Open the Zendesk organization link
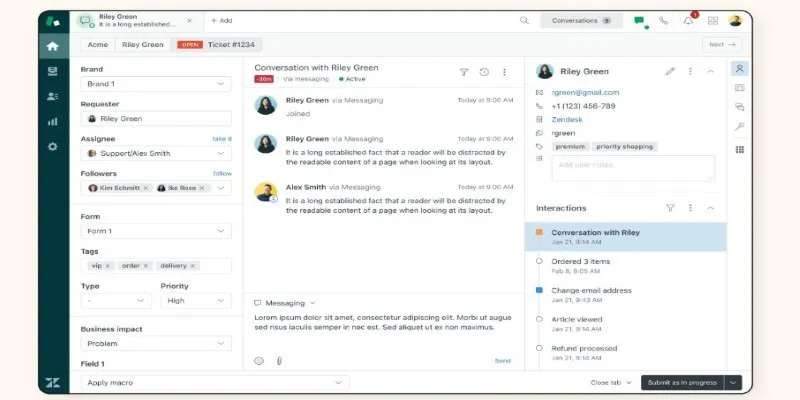 [x=567, y=120]
